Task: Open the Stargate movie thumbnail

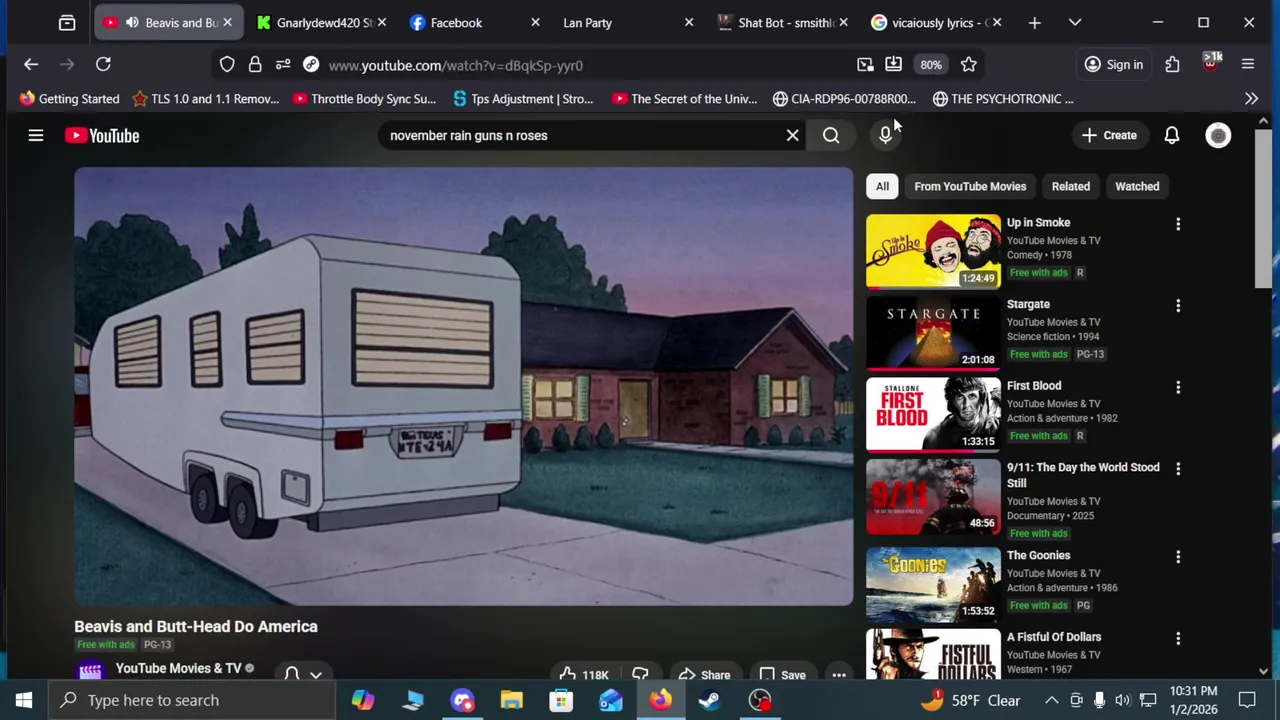Action: [933, 332]
